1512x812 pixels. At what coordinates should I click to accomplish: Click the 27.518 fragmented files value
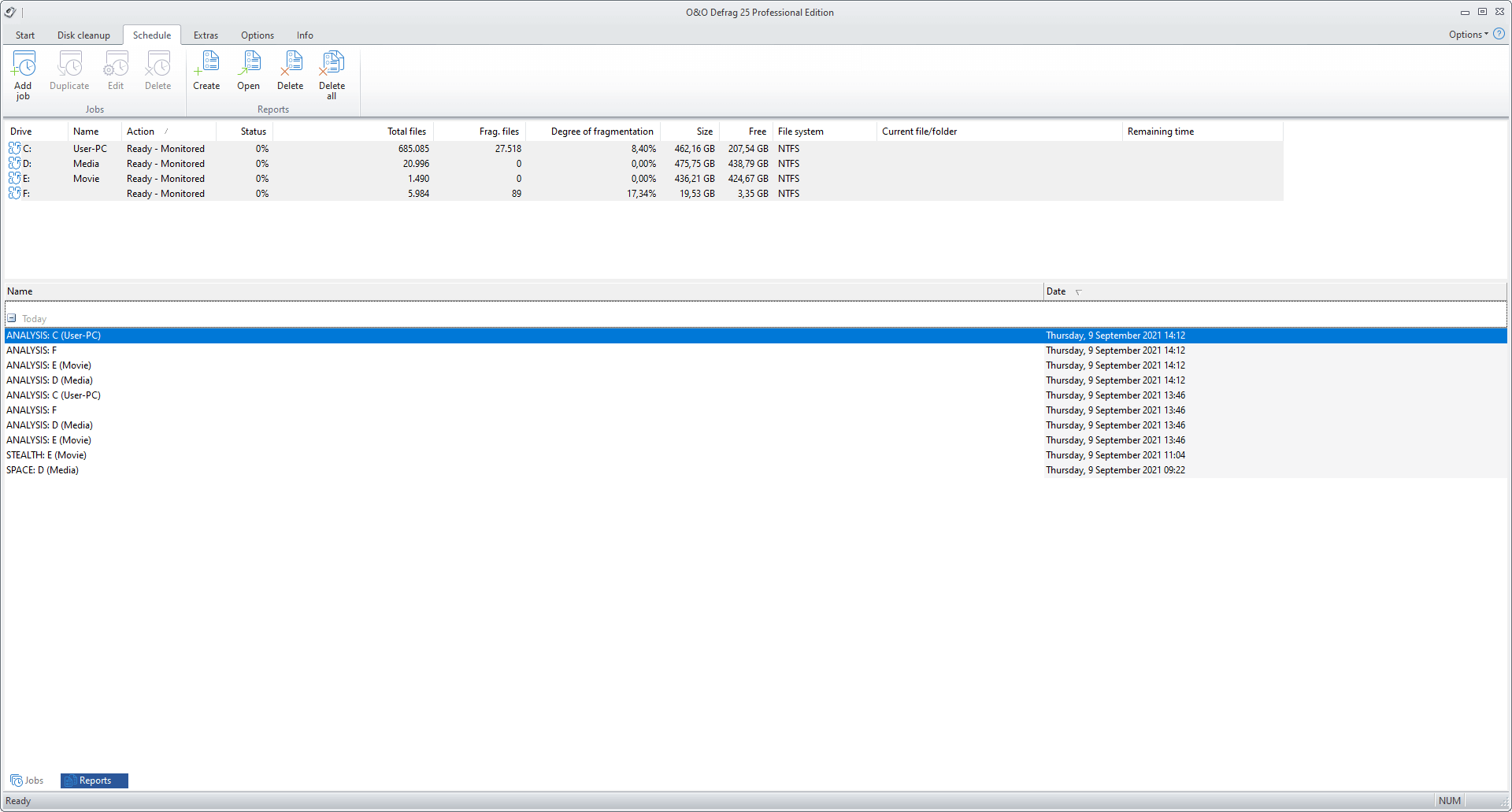[x=508, y=149]
